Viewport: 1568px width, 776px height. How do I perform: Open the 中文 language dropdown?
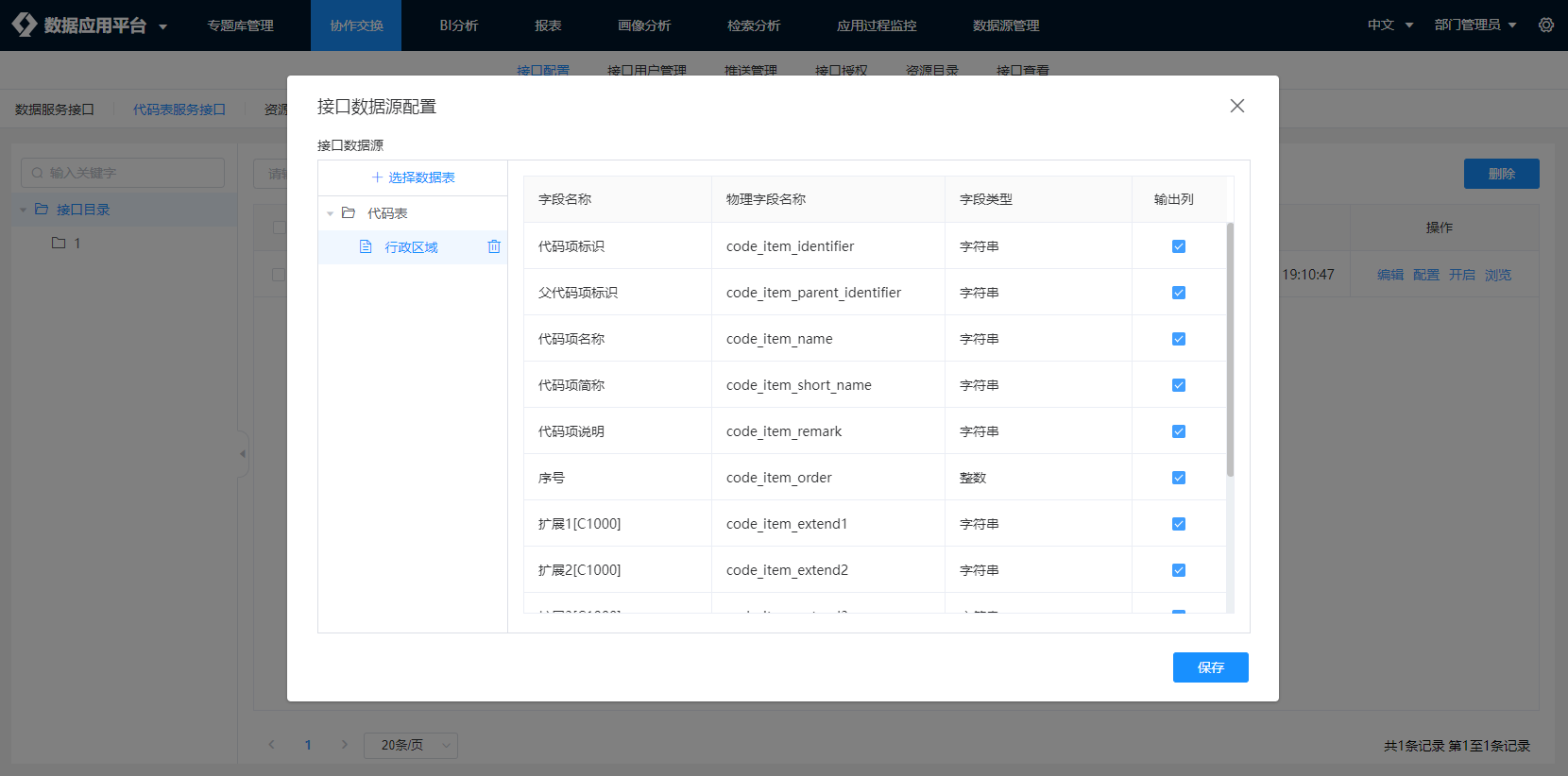1389,25
